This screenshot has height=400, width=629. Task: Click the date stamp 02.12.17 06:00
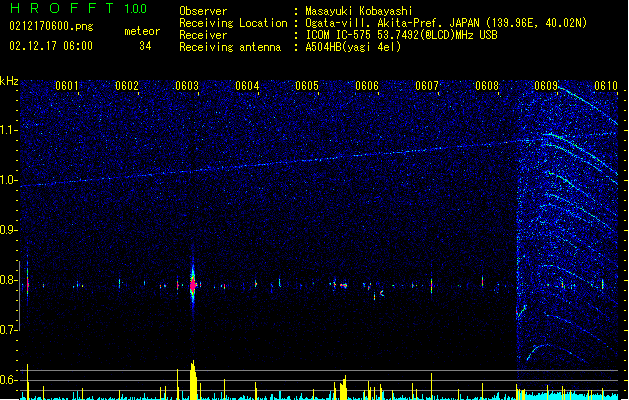tap(51, 46)
